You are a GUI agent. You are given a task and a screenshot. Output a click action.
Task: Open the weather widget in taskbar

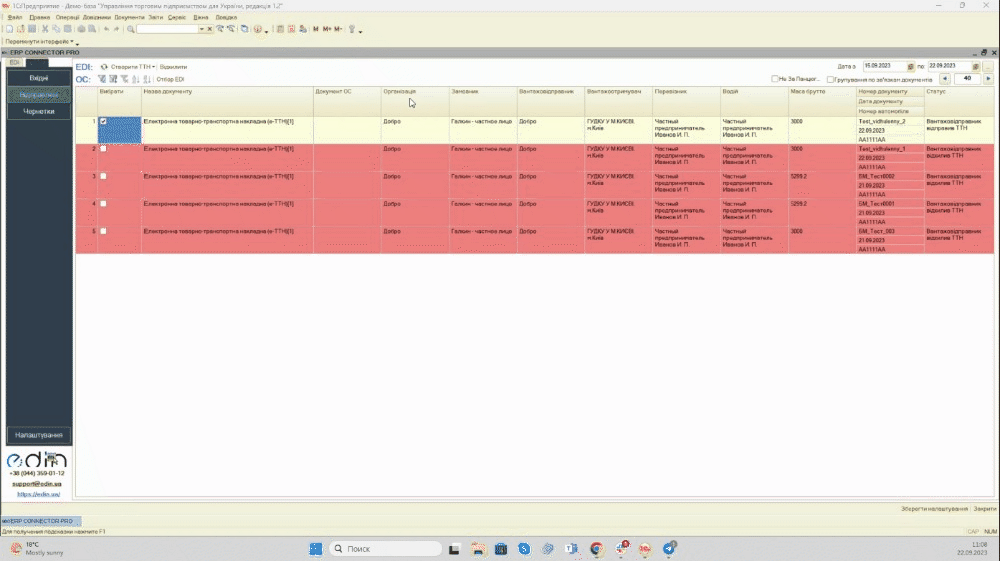tap(37, 548)
